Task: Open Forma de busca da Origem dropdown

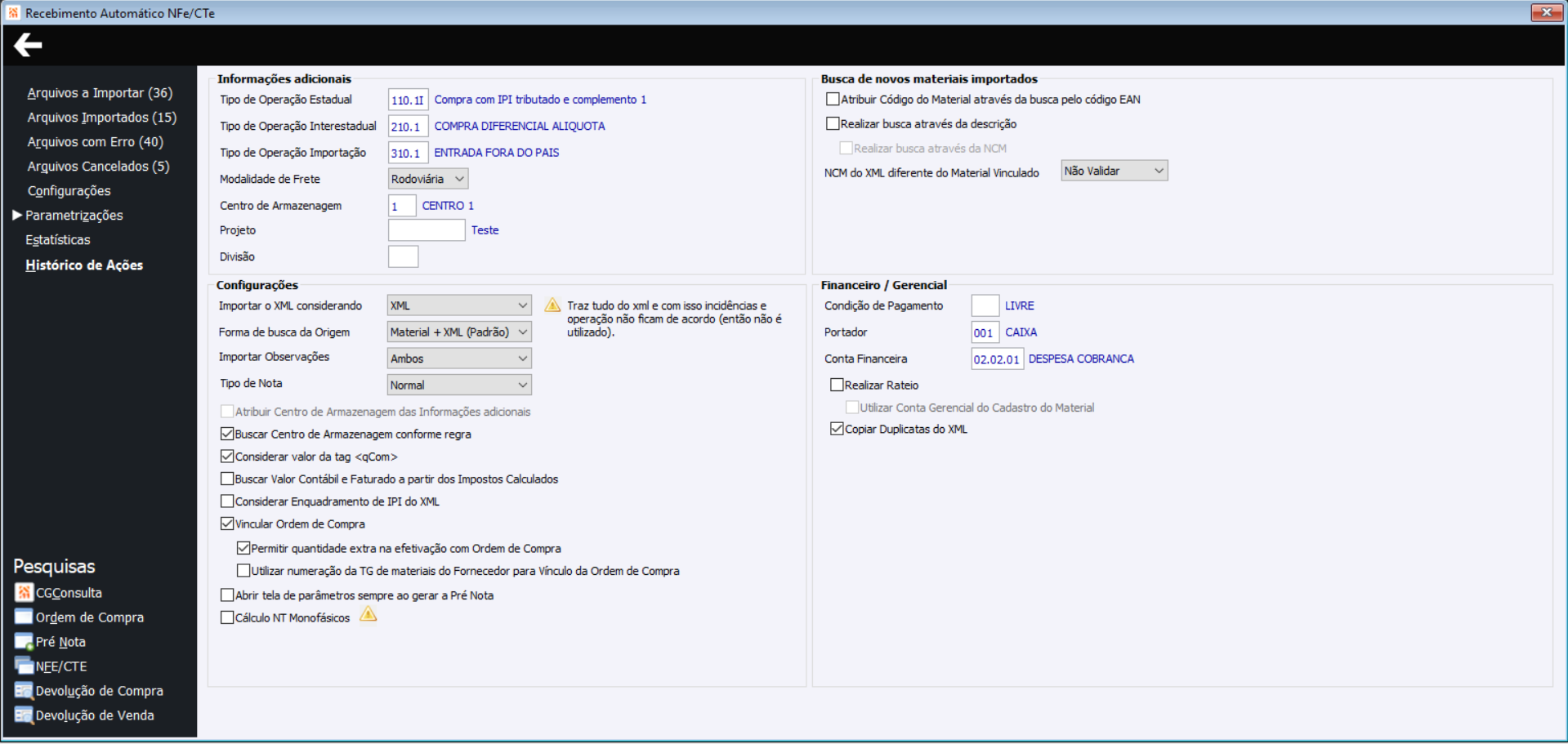Action: 459,332
